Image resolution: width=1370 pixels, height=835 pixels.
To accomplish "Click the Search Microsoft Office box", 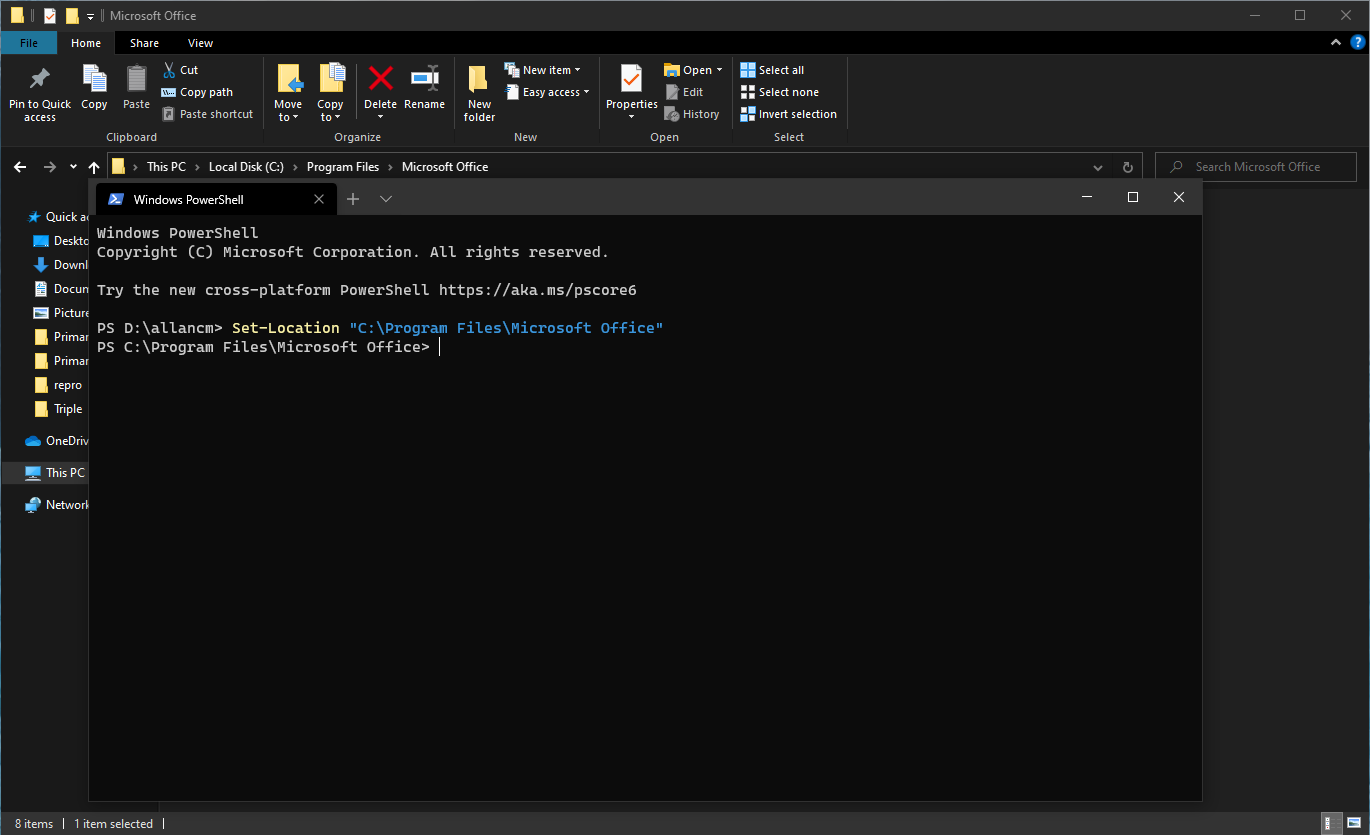I will (1255, 166).
